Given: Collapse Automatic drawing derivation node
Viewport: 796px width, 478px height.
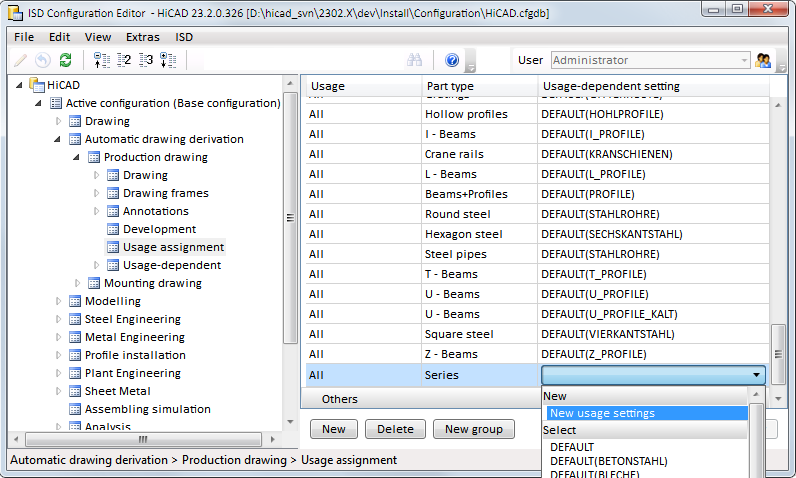Looking at the screenshot, I should click(57, 140).
